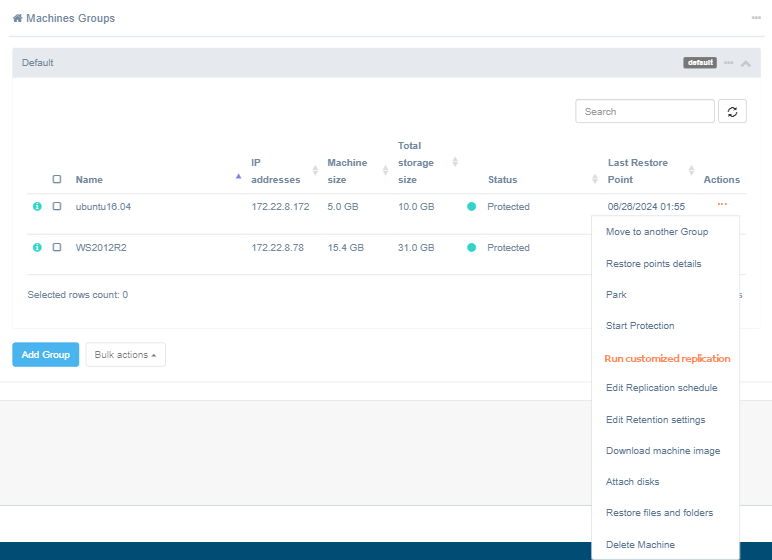Click the gray default badge

pos(700,63)
